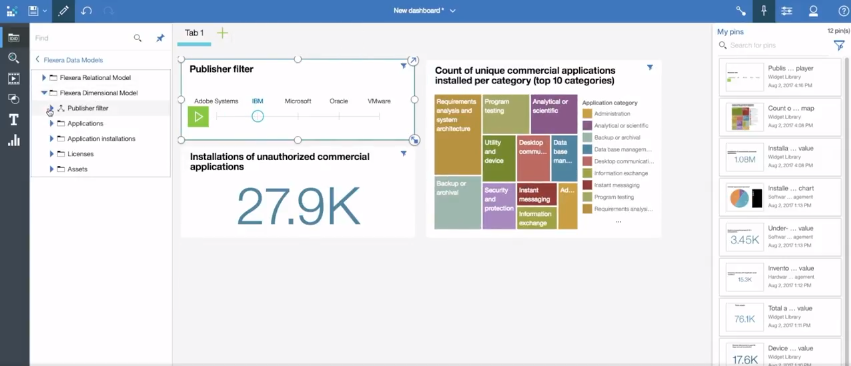Screen dimensions: 851x366
Task: Open the Under- ... value pin
Action: coord(780,237)
